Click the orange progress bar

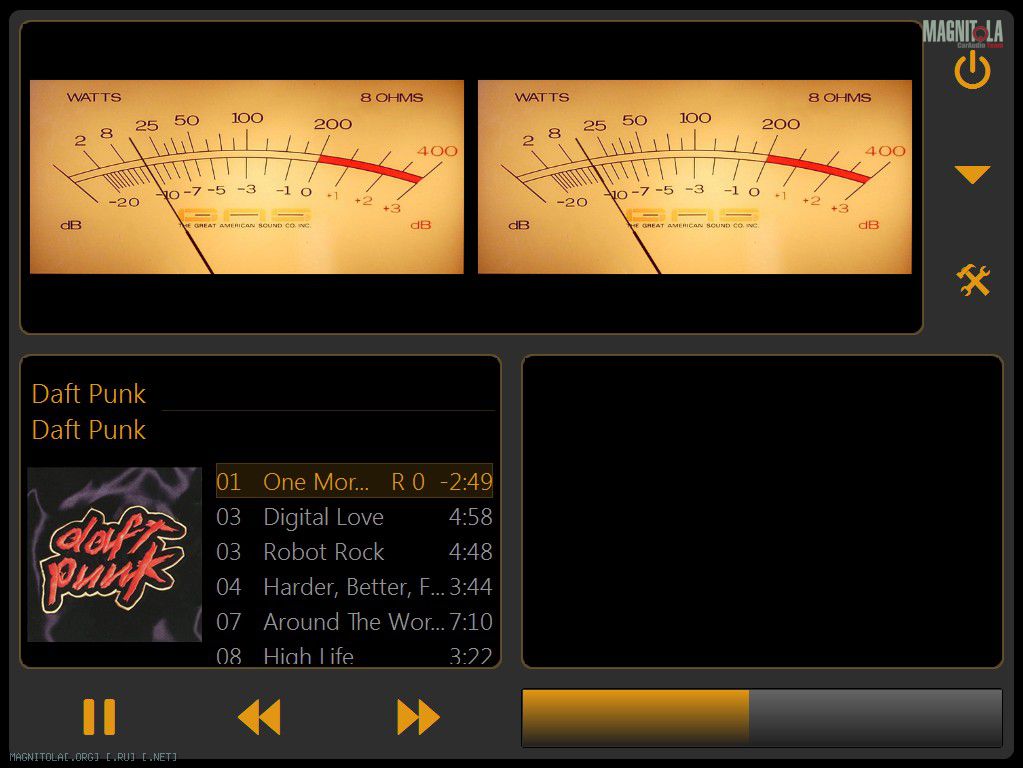point(761,717)
